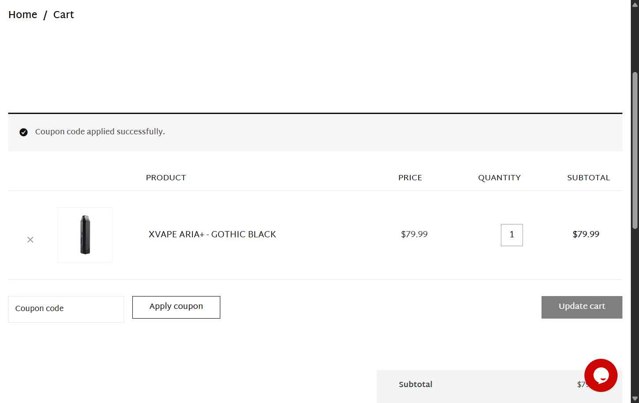This screenshot has width=639, height=403.
Task: Click the Update cart button
Action: tap(582, 307)
